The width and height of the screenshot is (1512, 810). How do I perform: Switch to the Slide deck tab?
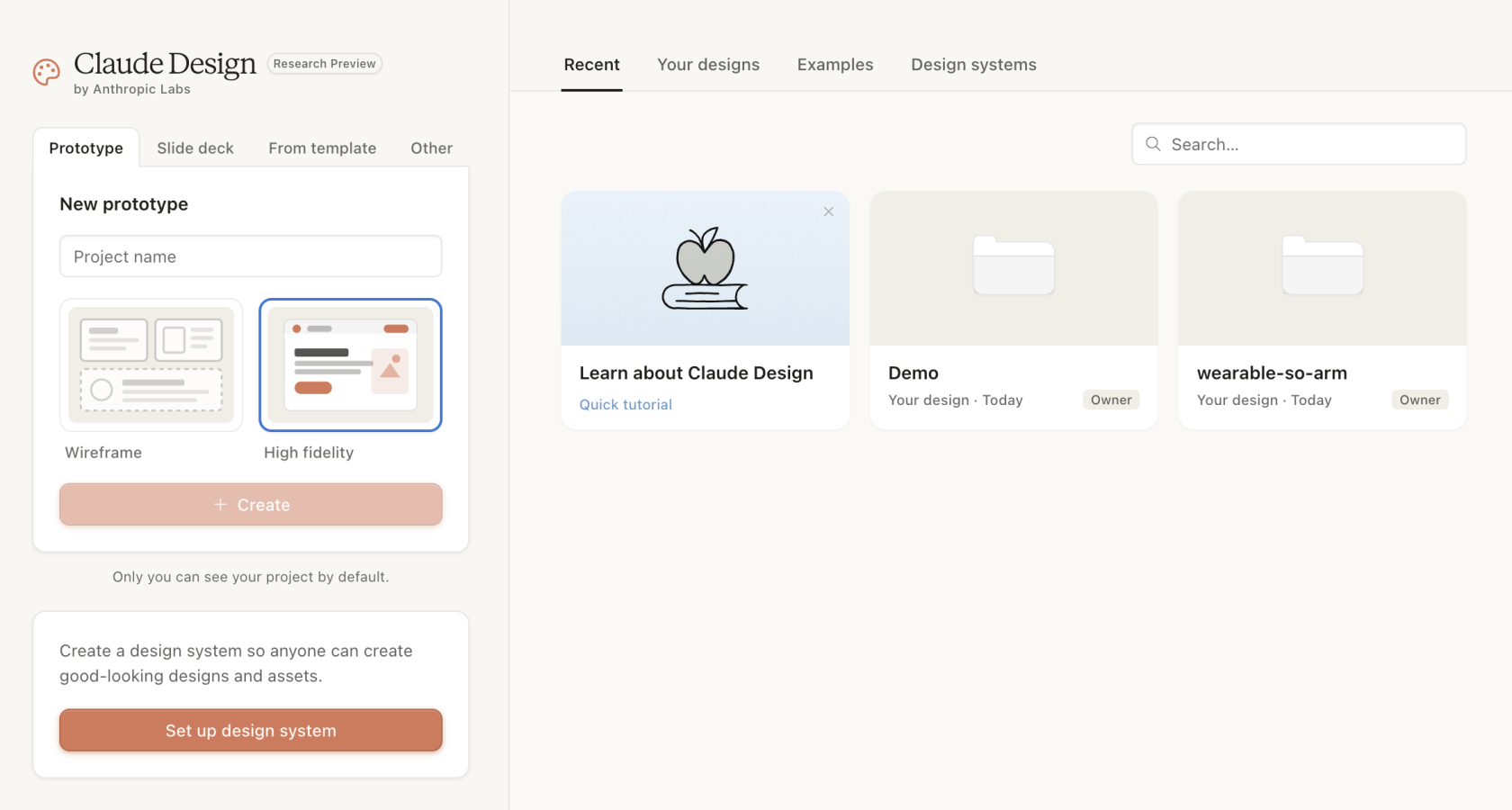[x=195, y=148]
